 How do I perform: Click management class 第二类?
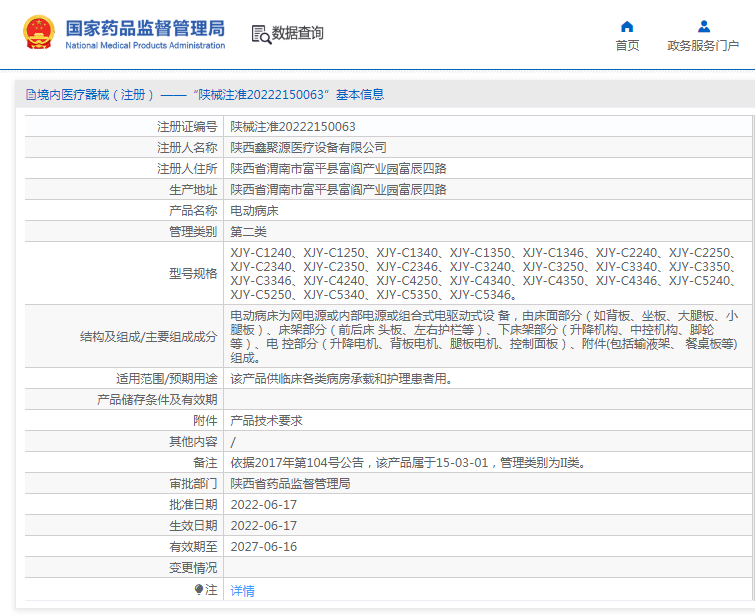(x=248, y=232)
